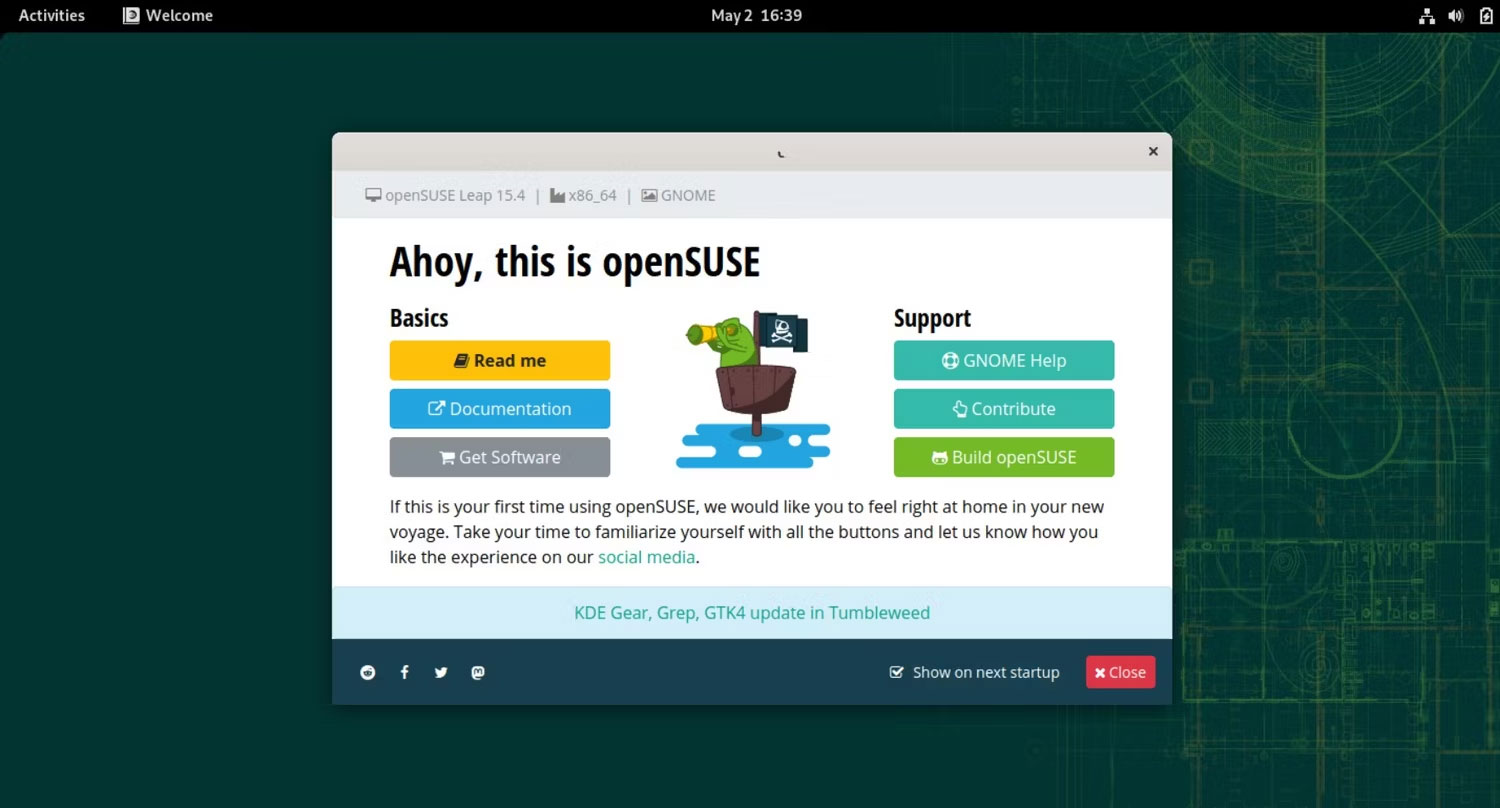Click the chameleon pirate ship illustration

pyautogui.click(x=753, y=389)
